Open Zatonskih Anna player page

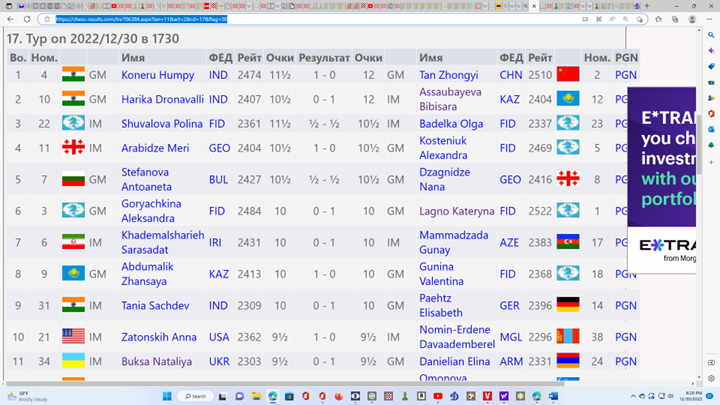click(159, 338)
